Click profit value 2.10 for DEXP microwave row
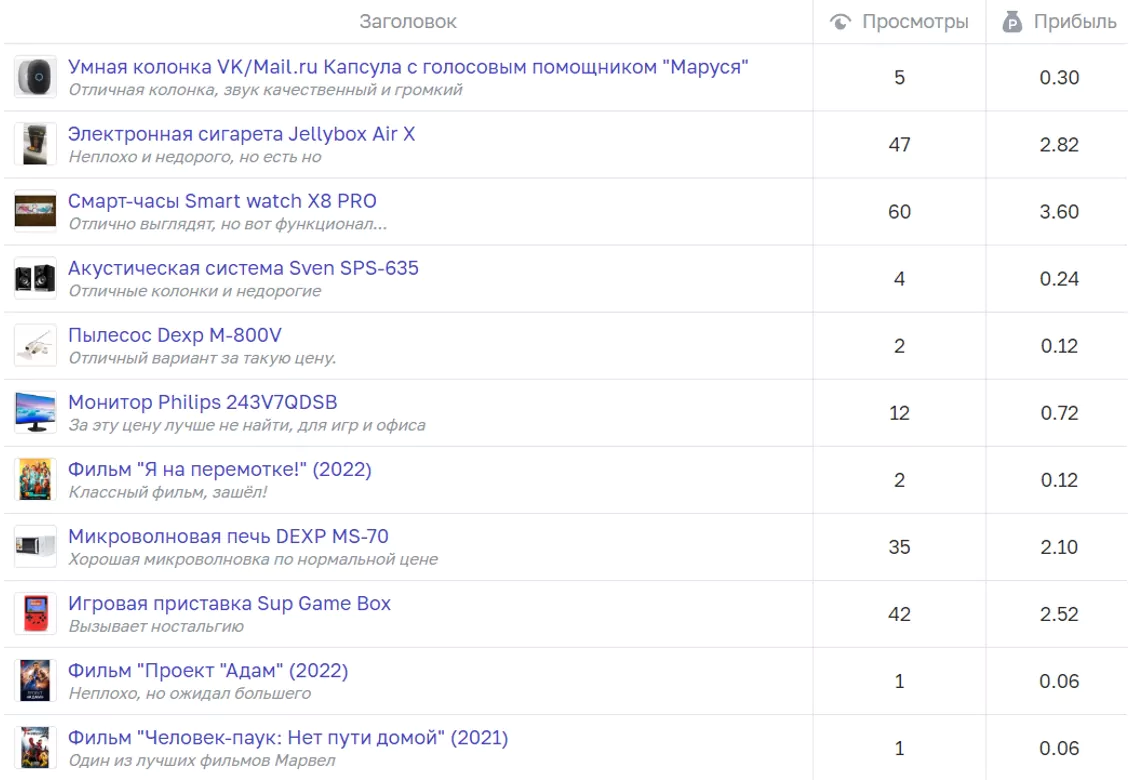1130x783 pixels. [1059, 547]
